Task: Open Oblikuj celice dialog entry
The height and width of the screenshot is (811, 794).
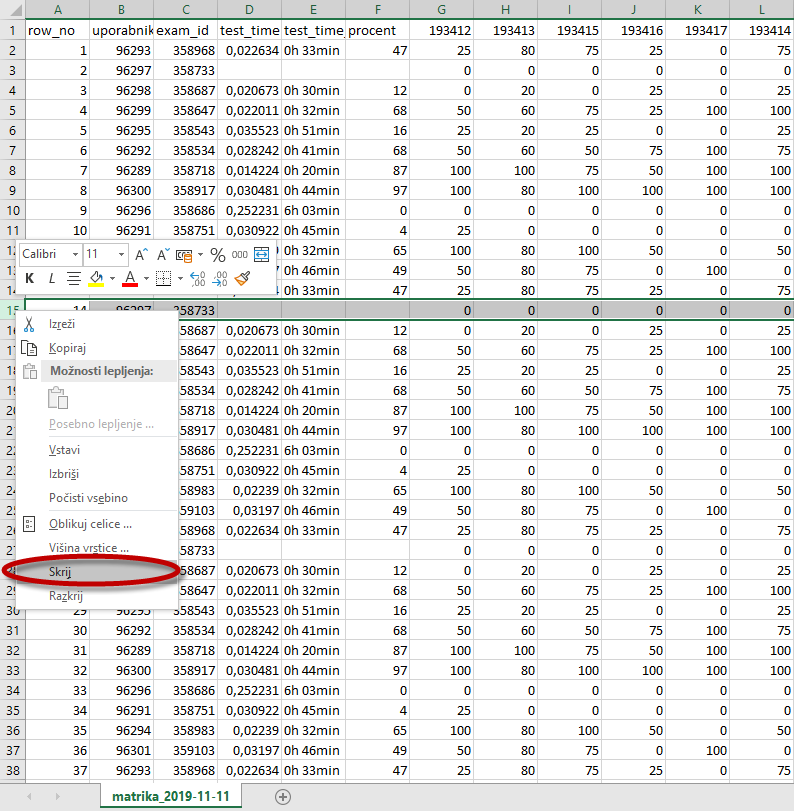Action: 97,524
